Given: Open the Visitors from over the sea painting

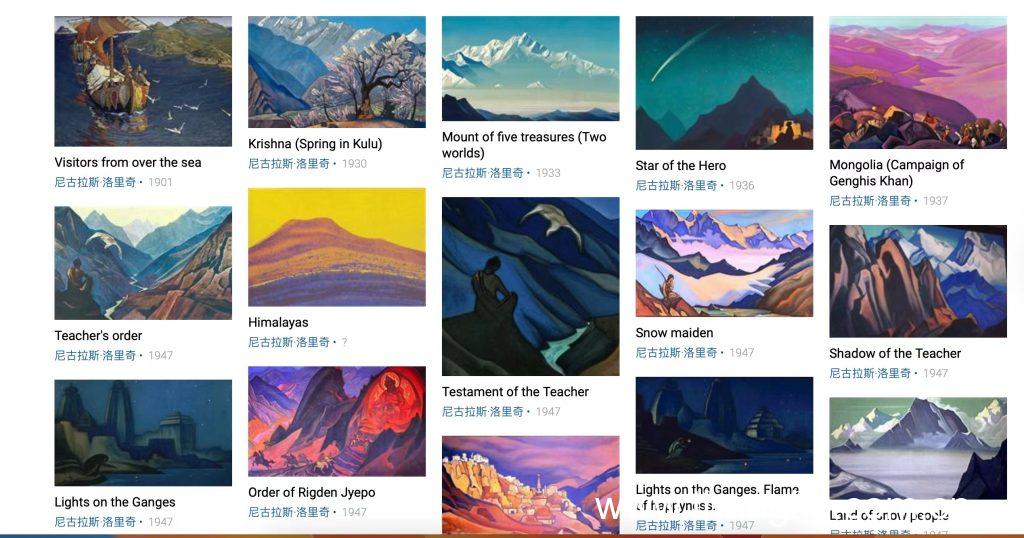Looking at the screenshot, I should [x=143, y=81].
